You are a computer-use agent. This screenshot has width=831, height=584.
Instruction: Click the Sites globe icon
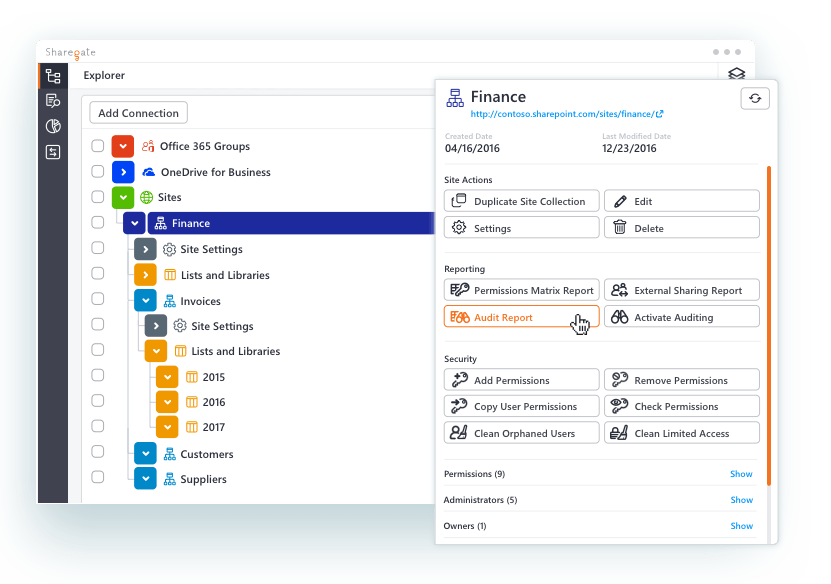pyautogui.click(x=146, y=197)
